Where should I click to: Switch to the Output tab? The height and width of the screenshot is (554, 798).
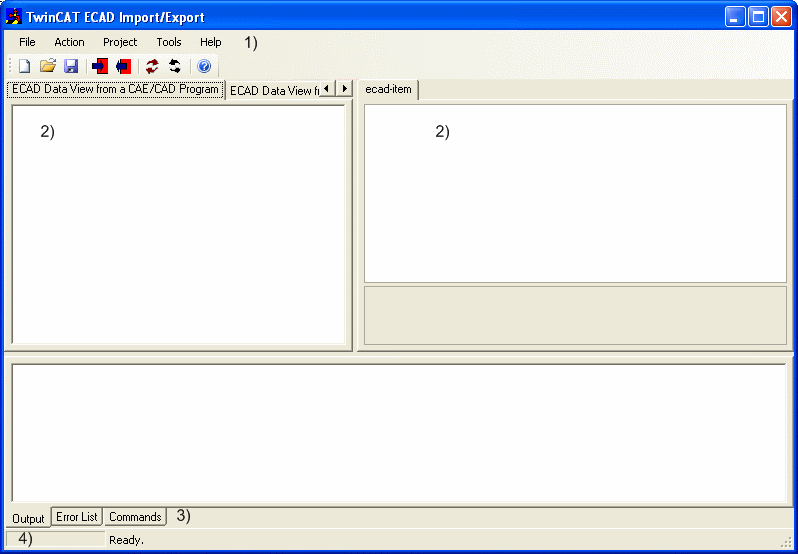[x=28, y=518]
